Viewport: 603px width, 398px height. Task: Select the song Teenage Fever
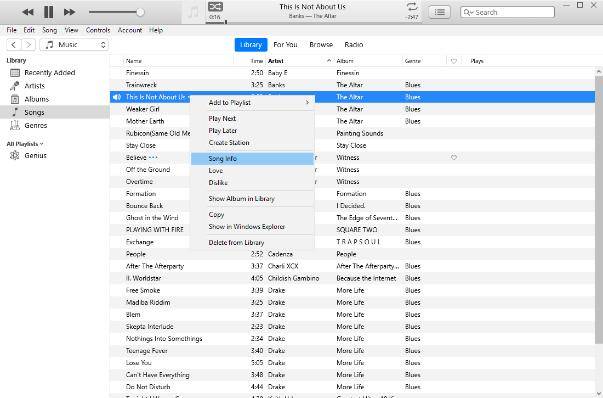point(352,351)
